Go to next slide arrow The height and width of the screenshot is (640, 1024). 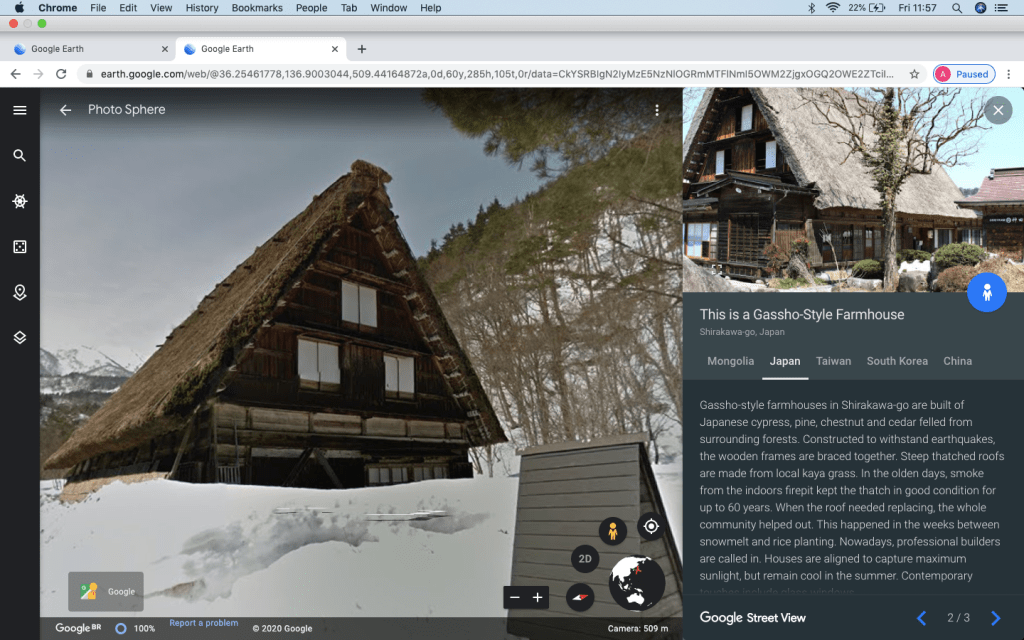tap(995, 618)
